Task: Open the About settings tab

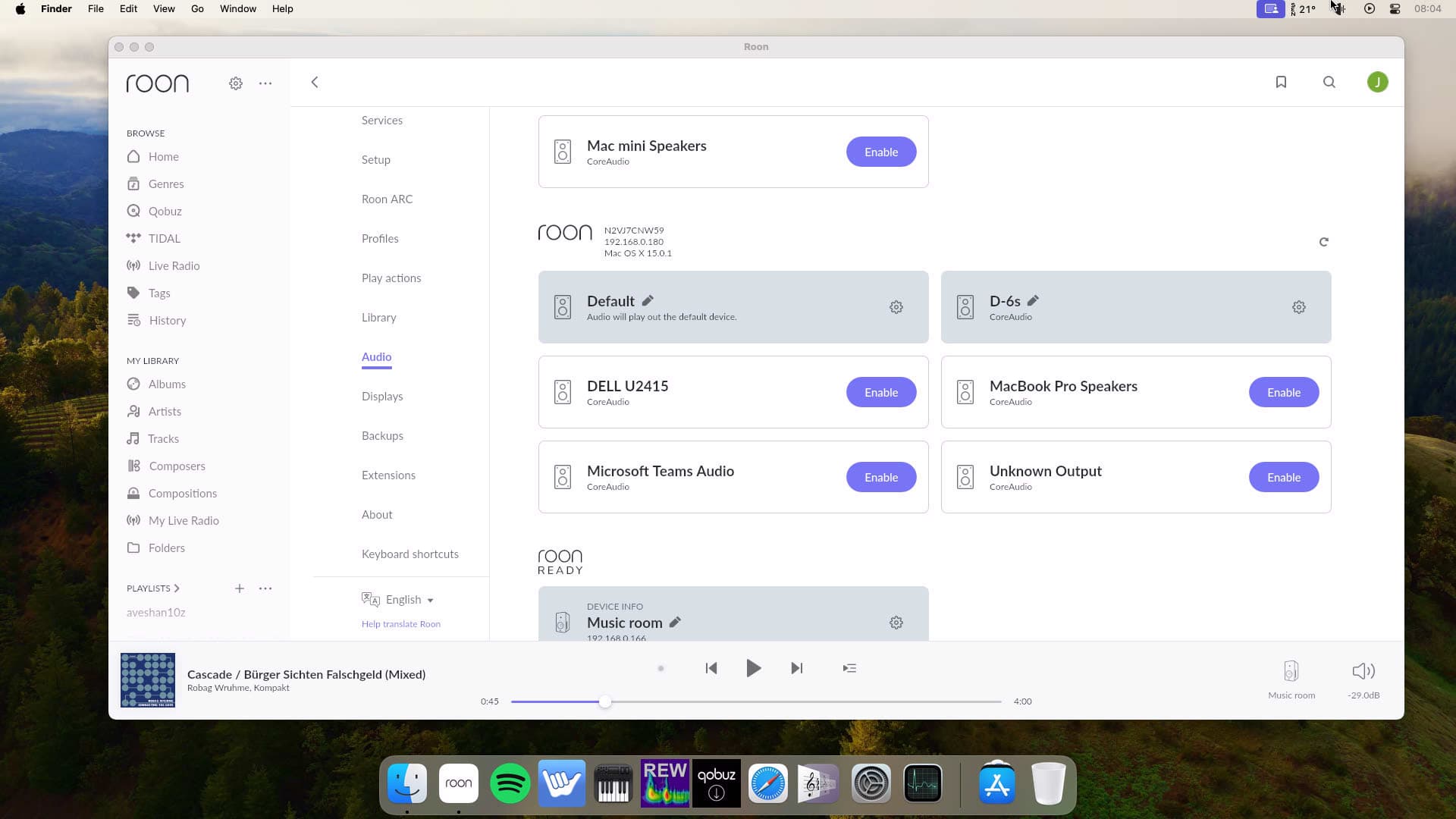Action: (x=377, y=515)
